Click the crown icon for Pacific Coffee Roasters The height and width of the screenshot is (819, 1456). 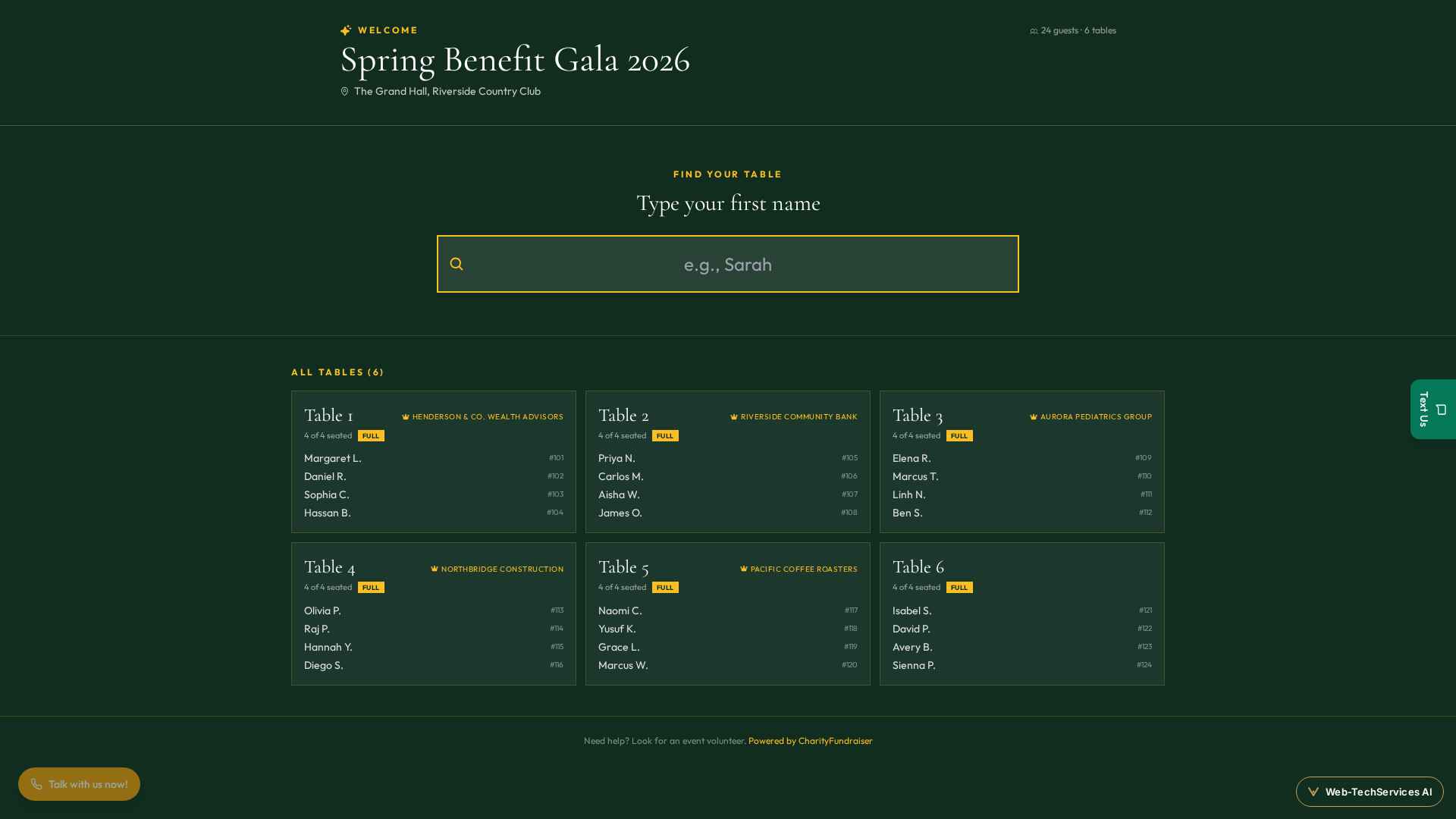pyautogui.click(x=744, y=569)
